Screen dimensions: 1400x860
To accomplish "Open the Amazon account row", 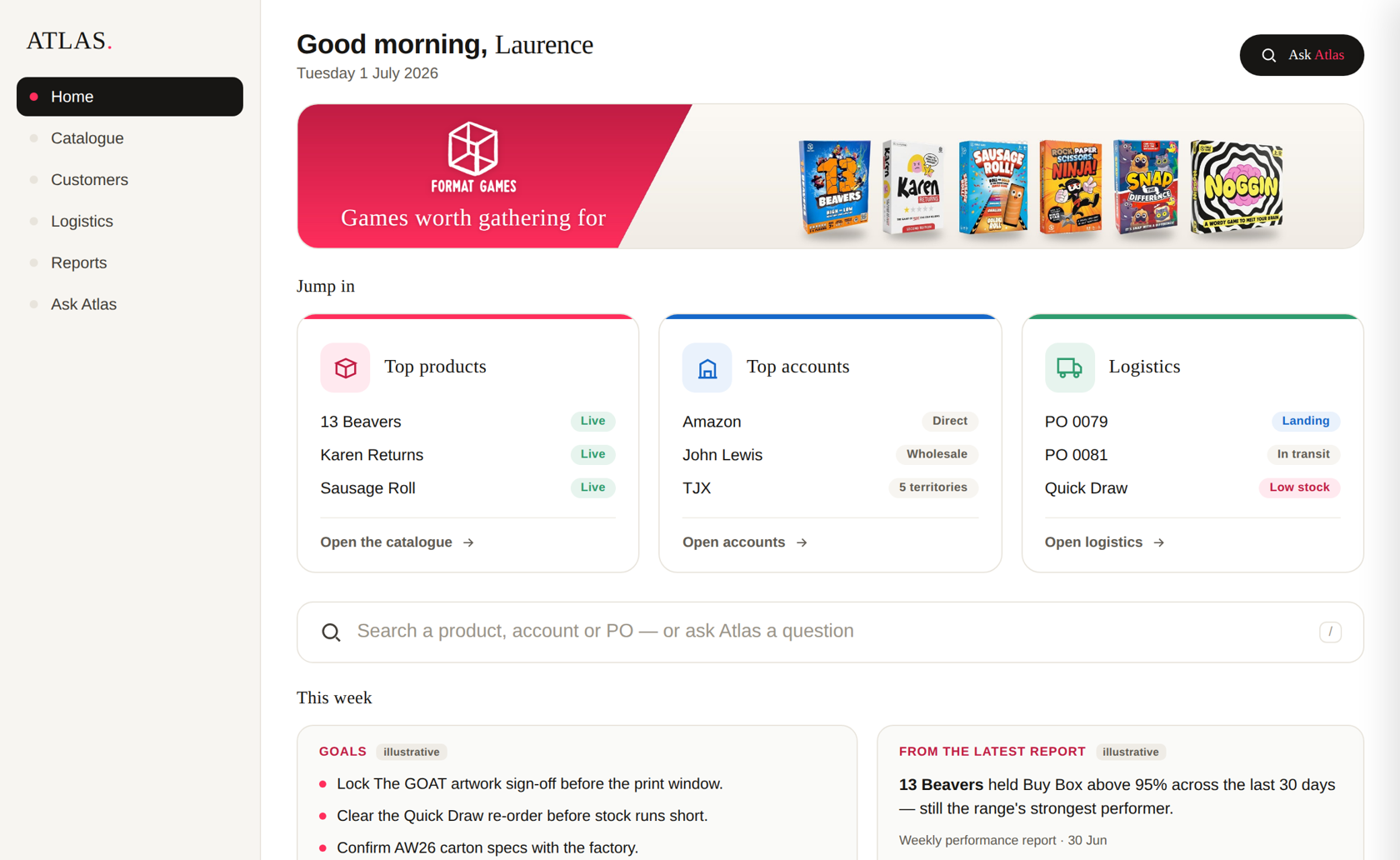I will point(830,422).
